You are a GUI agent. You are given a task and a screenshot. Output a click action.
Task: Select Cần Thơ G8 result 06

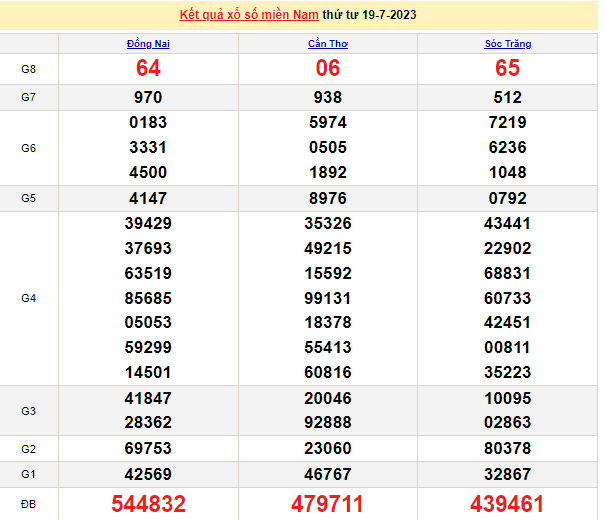[328, 68]
